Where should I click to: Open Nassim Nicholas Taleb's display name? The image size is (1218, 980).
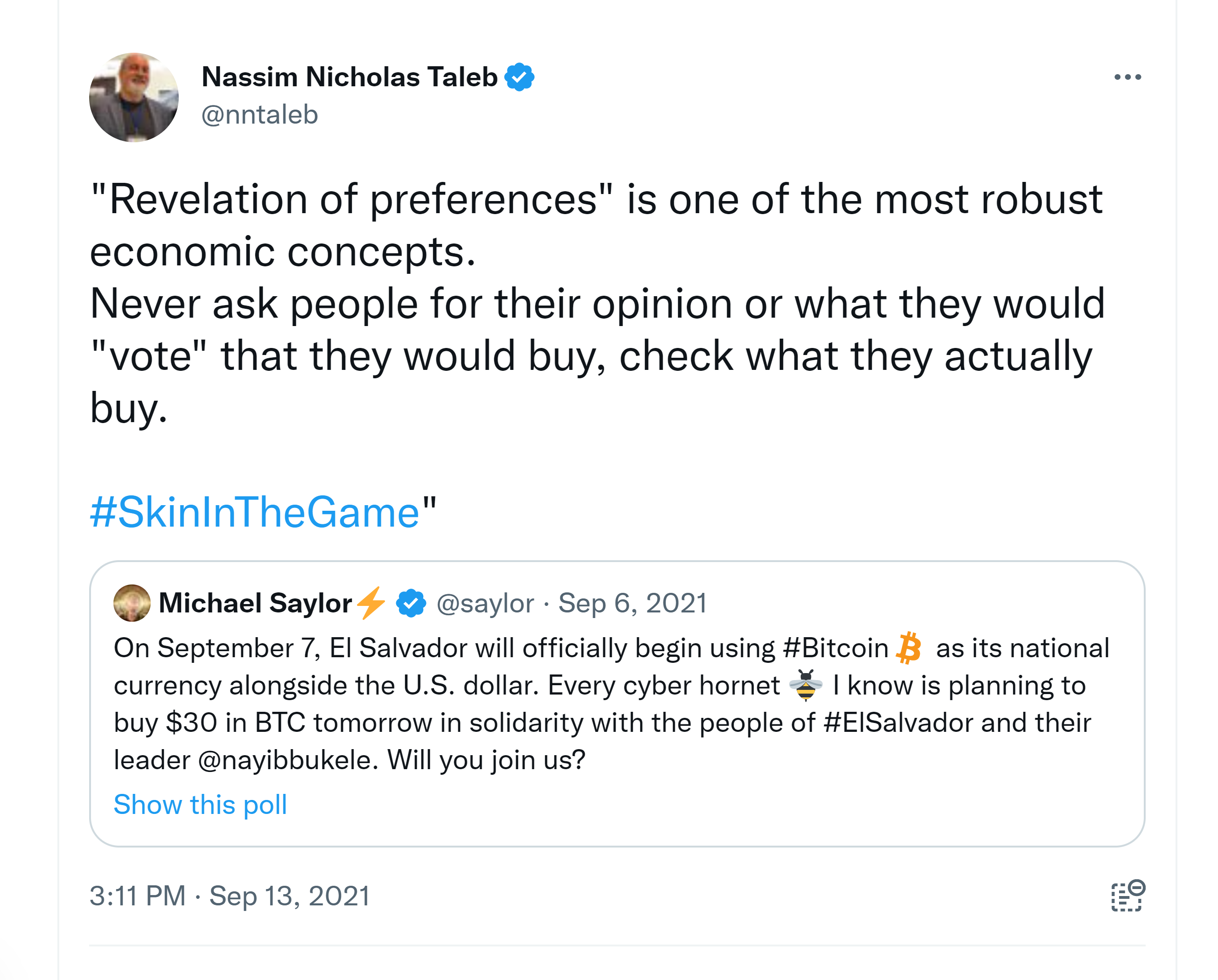349,77
